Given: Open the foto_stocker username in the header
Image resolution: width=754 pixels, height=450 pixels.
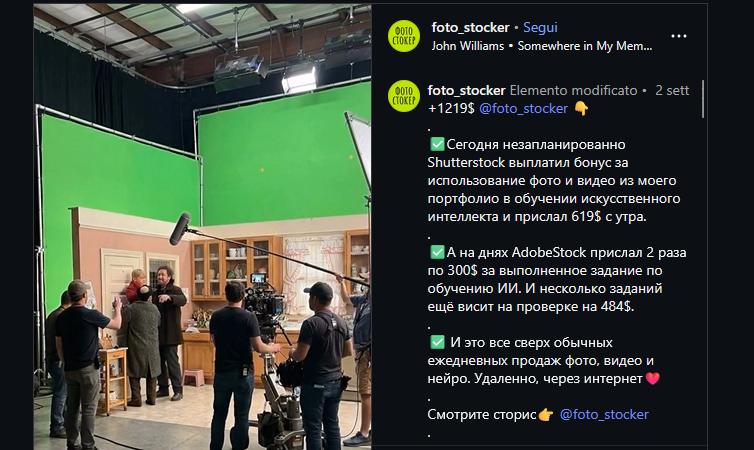Looking at the screenshot, I should (x=470, y=27).
